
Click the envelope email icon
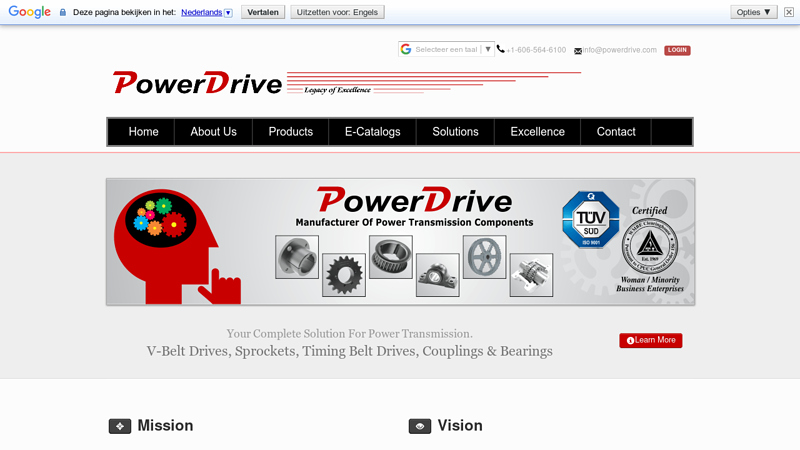pyautogui.click(x=578, y=51)
